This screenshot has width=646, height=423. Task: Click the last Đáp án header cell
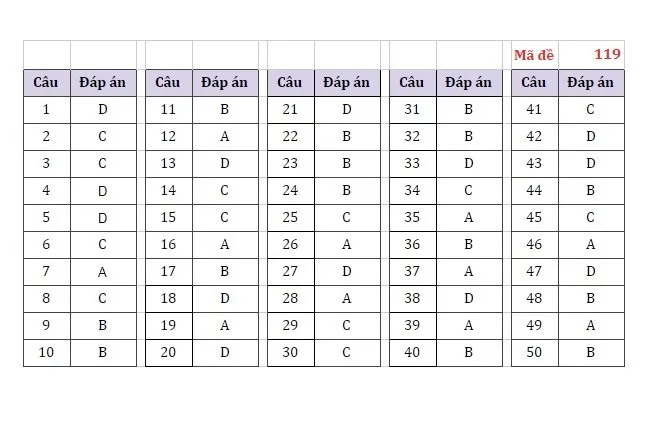[x=591, y=83]
